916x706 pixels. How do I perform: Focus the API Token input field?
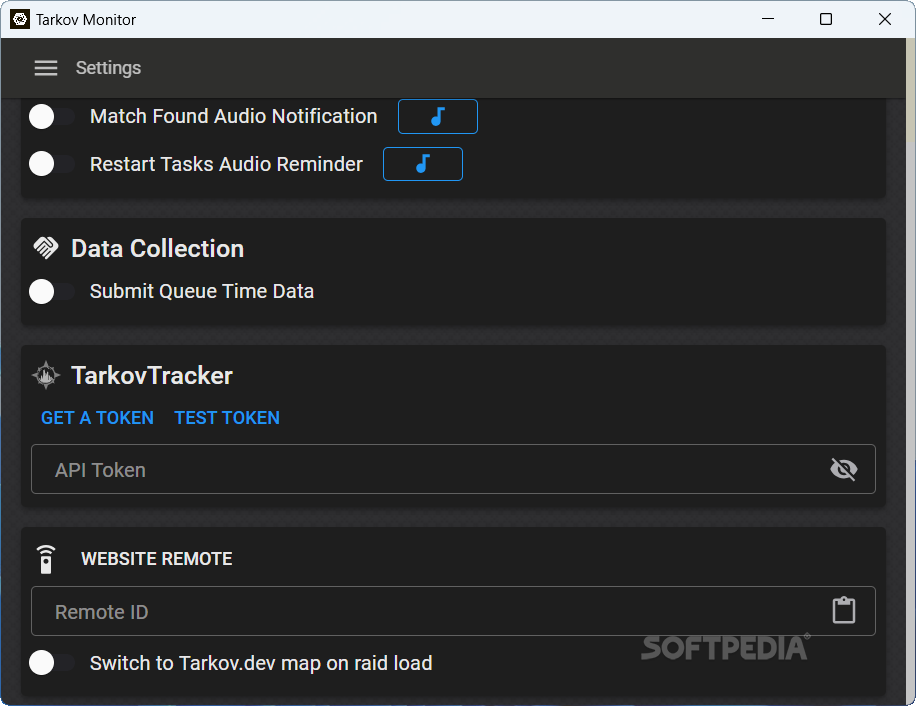click(453, 469)
